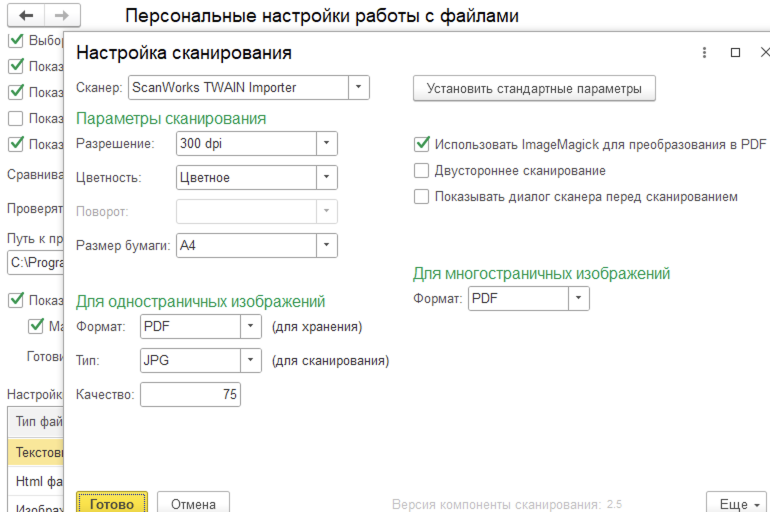Viewport: 770px width, 512px height.
Task: Click the JPG scan type field
Action: (191, 360)
